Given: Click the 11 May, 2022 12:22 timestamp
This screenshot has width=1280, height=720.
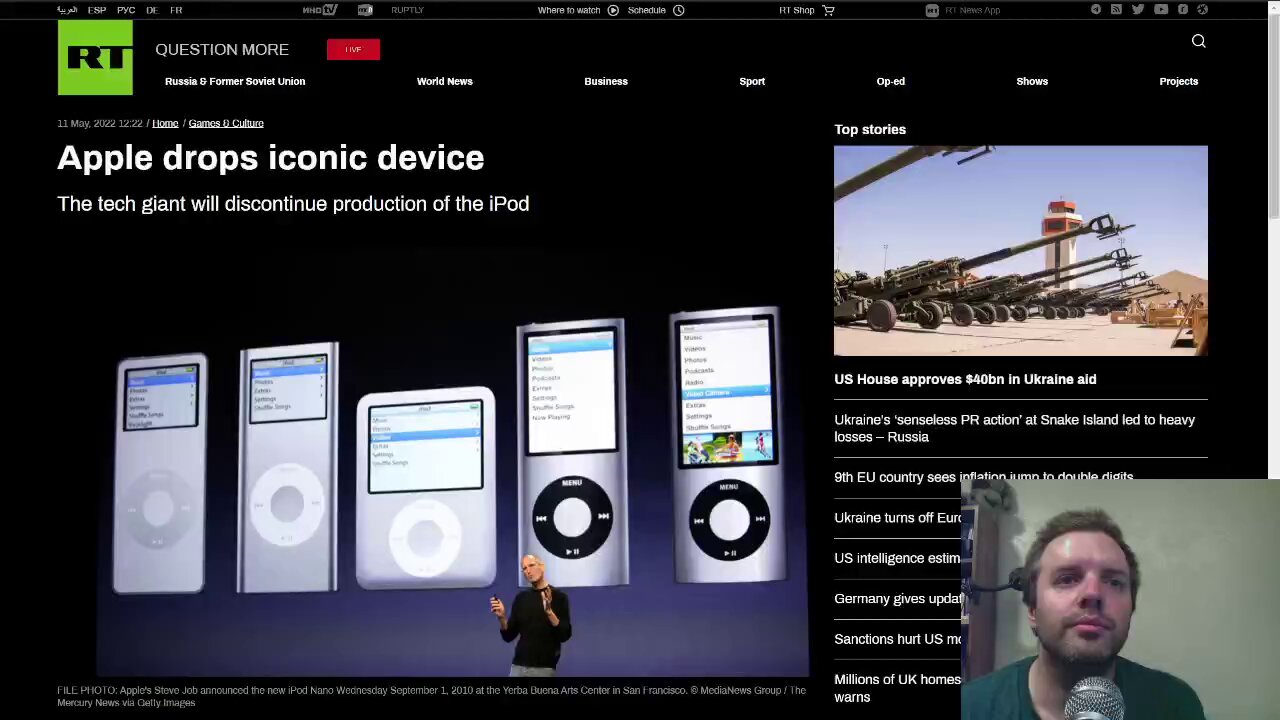Looking at the screenshot, I should click(x=100, y=123).
